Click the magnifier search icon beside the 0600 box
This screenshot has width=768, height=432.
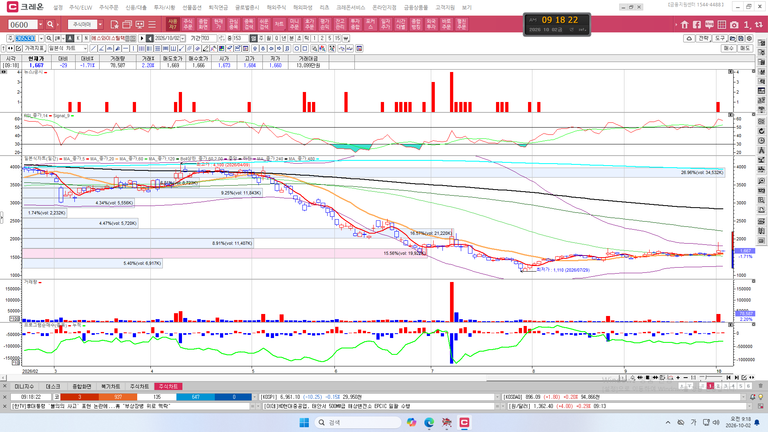(x=50, y=24)
